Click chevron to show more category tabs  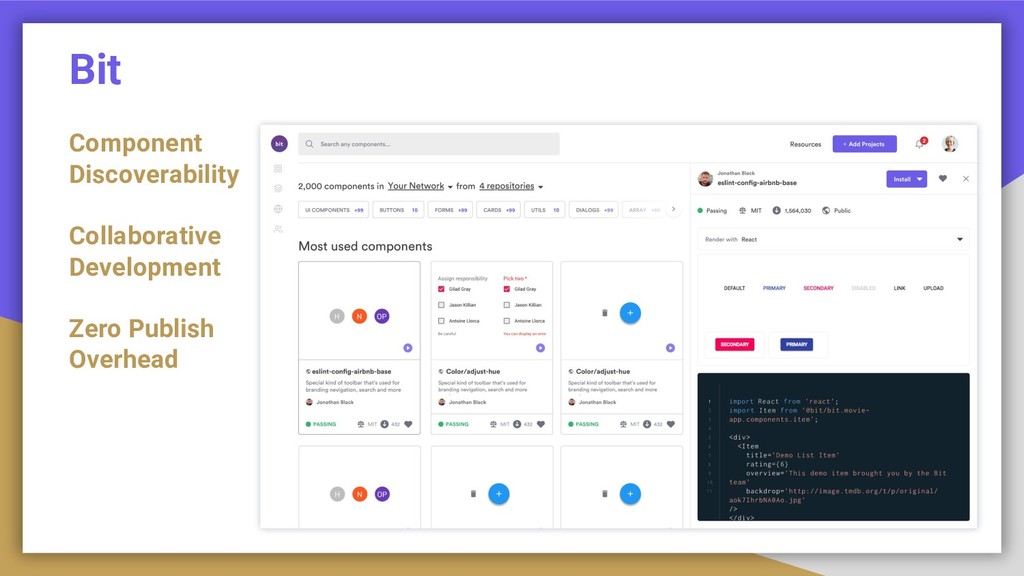click(673, 210)
